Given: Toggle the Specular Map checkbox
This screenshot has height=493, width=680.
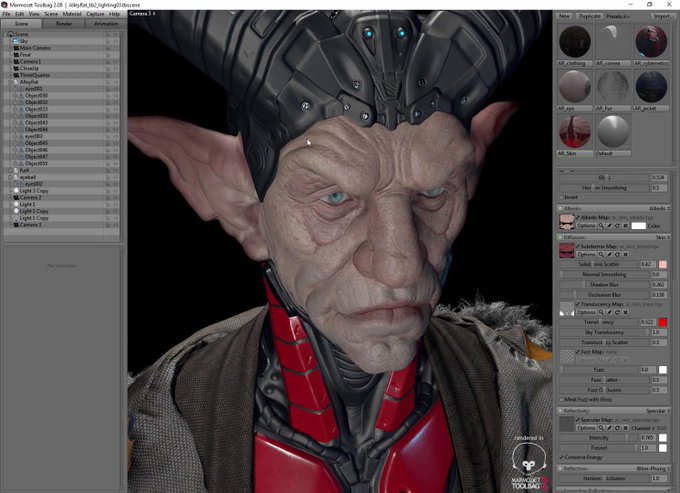Looking at the screenshot, I should [578, 420].
